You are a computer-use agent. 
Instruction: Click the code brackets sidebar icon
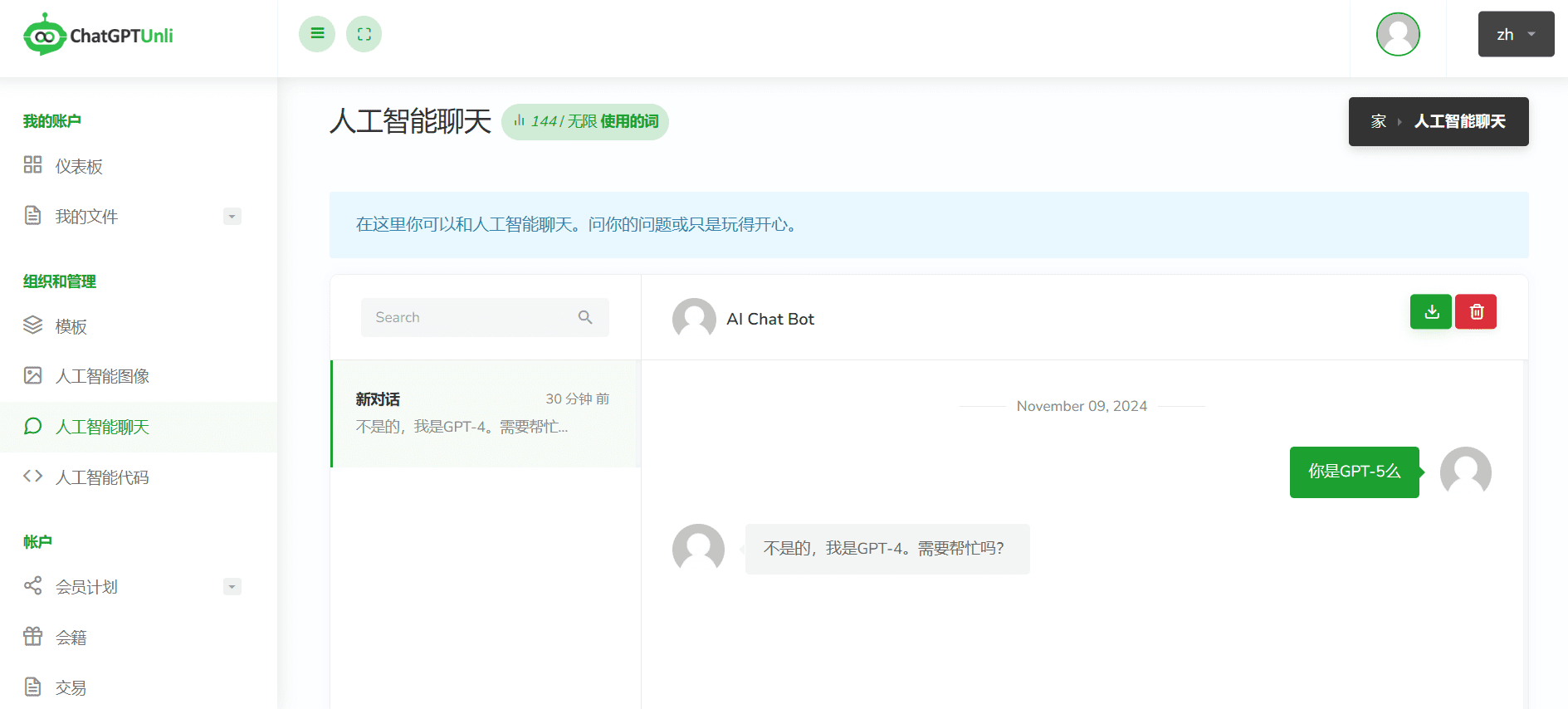tap(32, 476)
